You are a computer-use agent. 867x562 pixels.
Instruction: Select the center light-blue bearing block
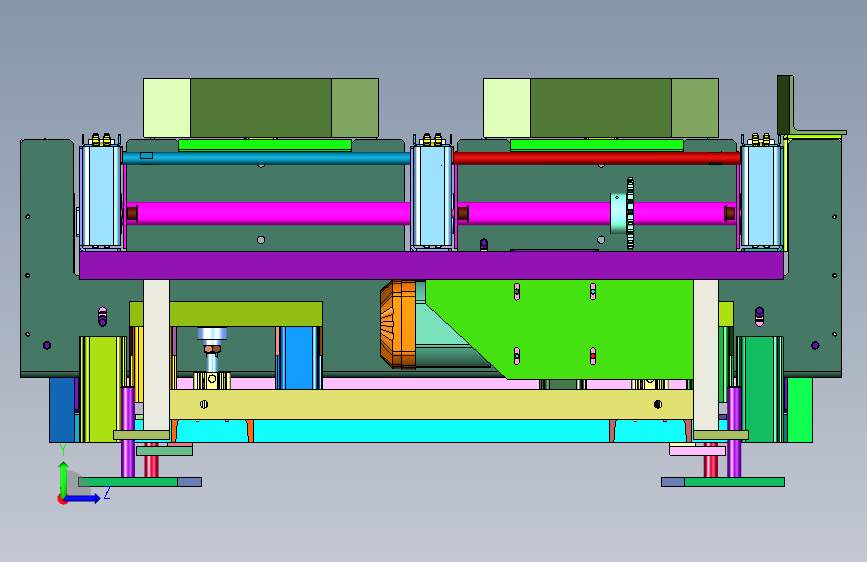432,196
